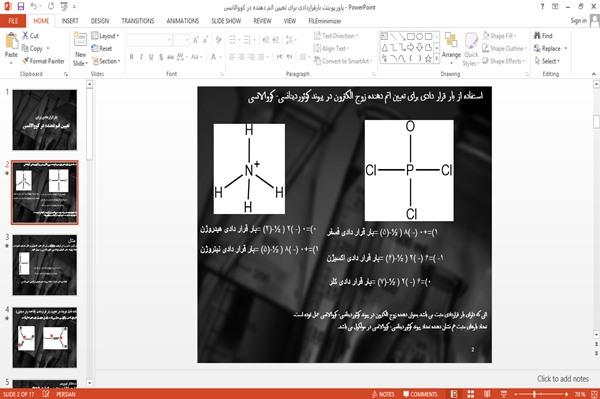
Task: Toggle the NOTES pane button
Action: tap(383, 394)
